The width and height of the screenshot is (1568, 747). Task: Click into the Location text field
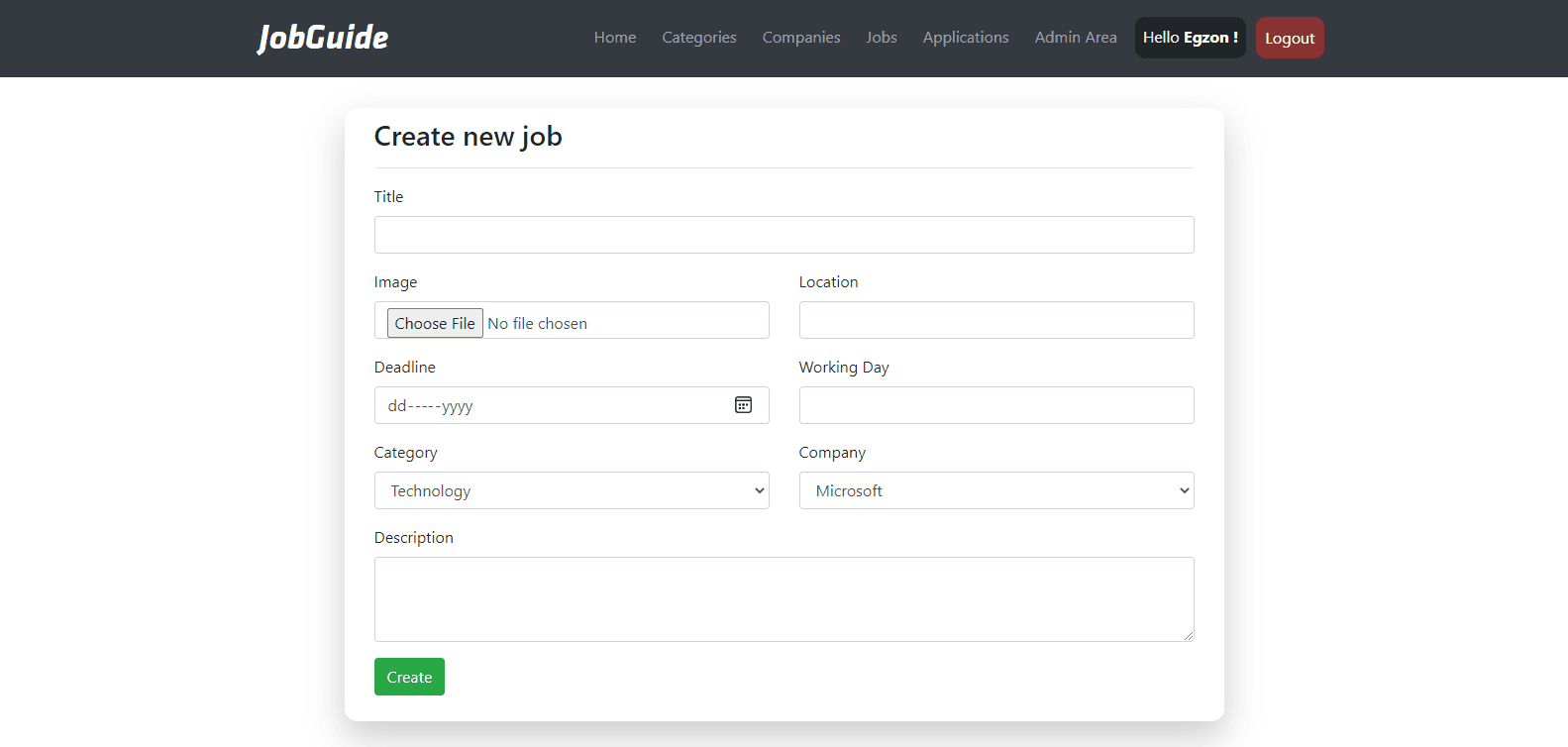(995, 320)
